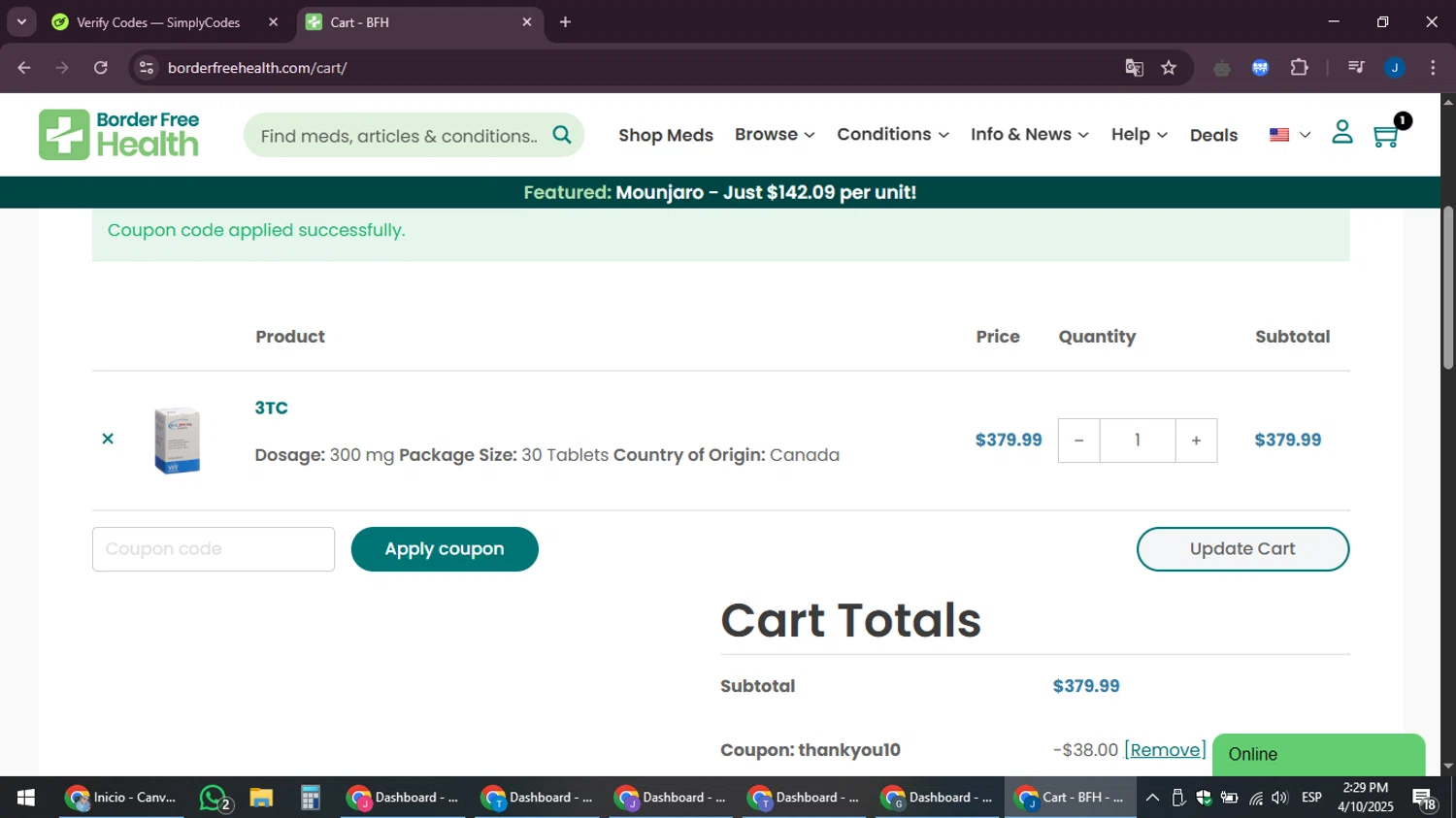
Task: Click the search magnifier icon
Action: (562, 135)
